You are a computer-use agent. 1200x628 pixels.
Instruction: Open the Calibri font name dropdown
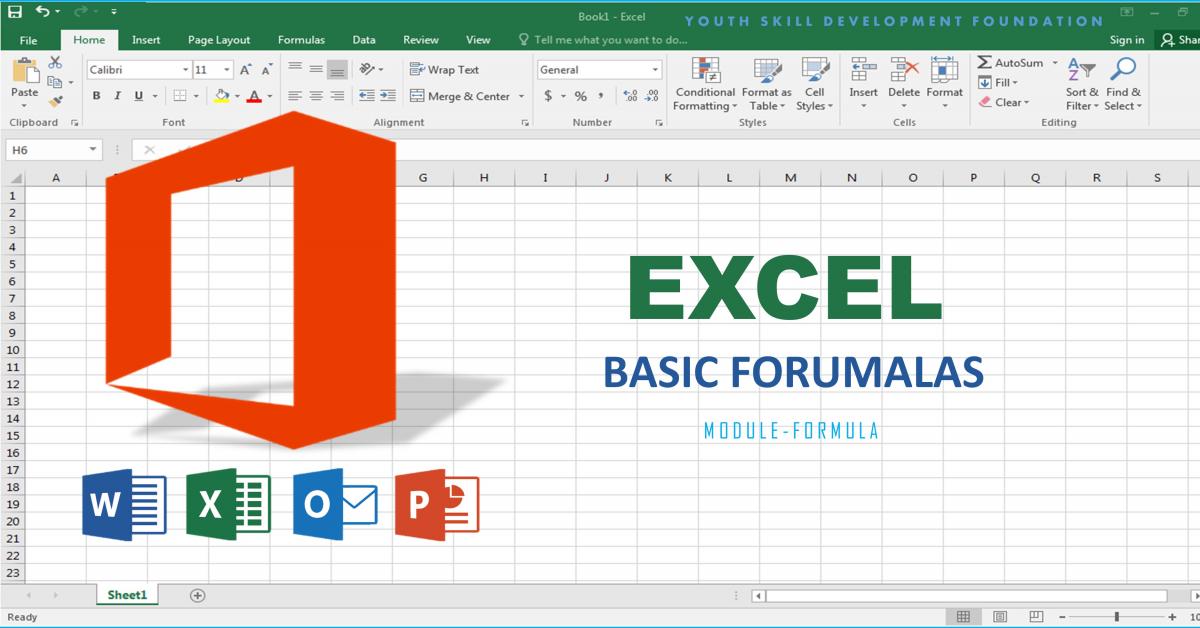pos(185,70)
